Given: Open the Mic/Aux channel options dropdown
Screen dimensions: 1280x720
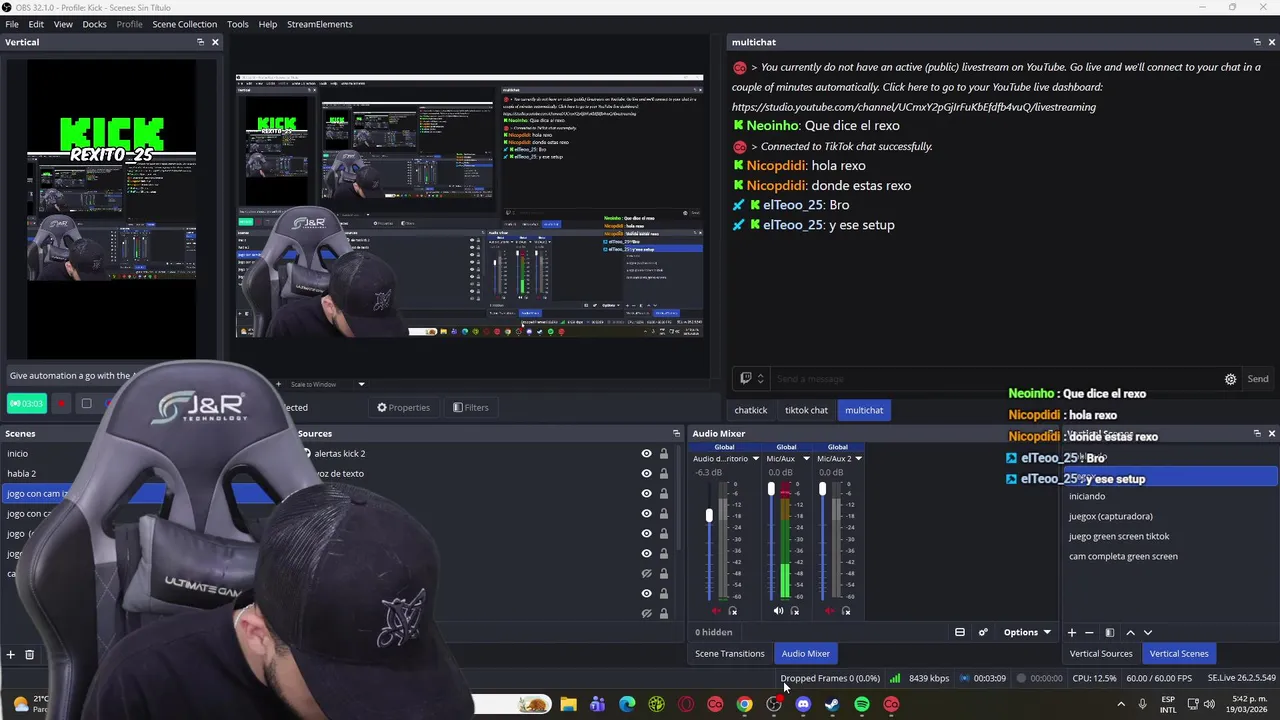Looking at the screenshot, I should pyautogui.click(x=806, y=459).
